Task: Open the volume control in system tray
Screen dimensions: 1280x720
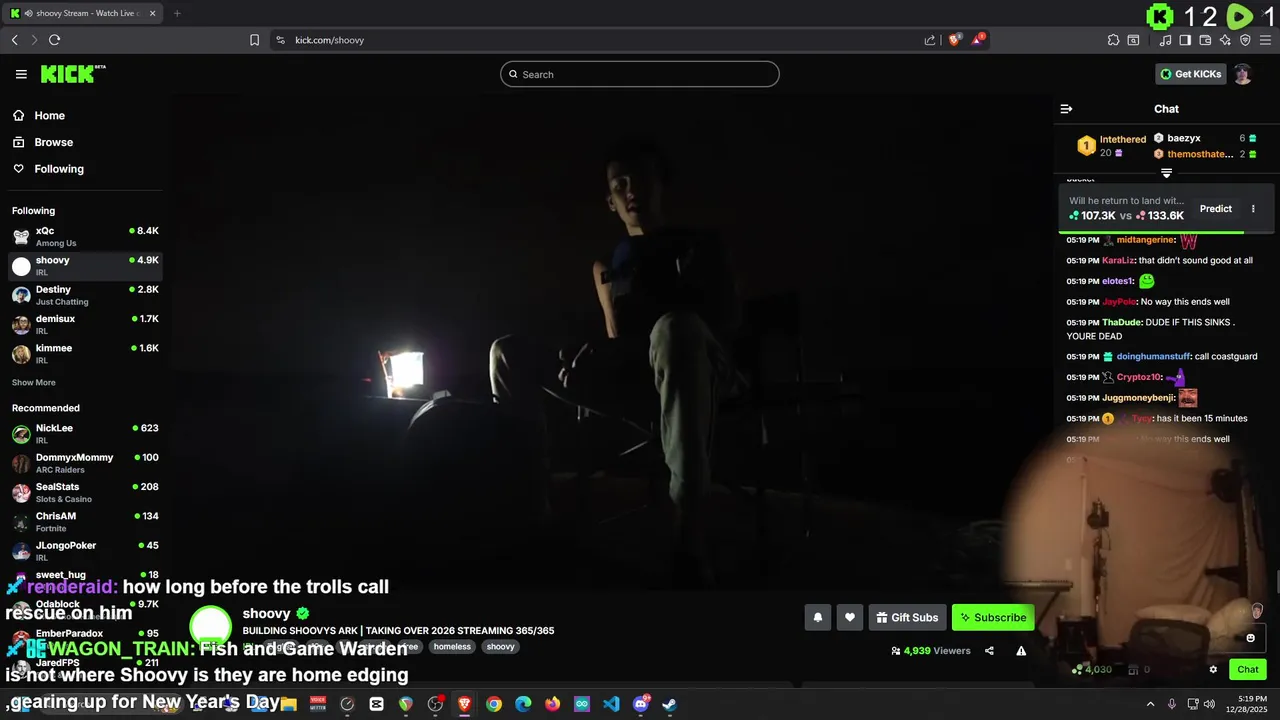Action: click(1210, 704)
